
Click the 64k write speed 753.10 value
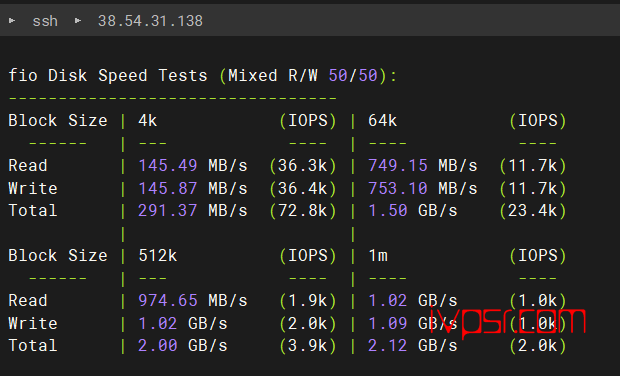(398, 188)
